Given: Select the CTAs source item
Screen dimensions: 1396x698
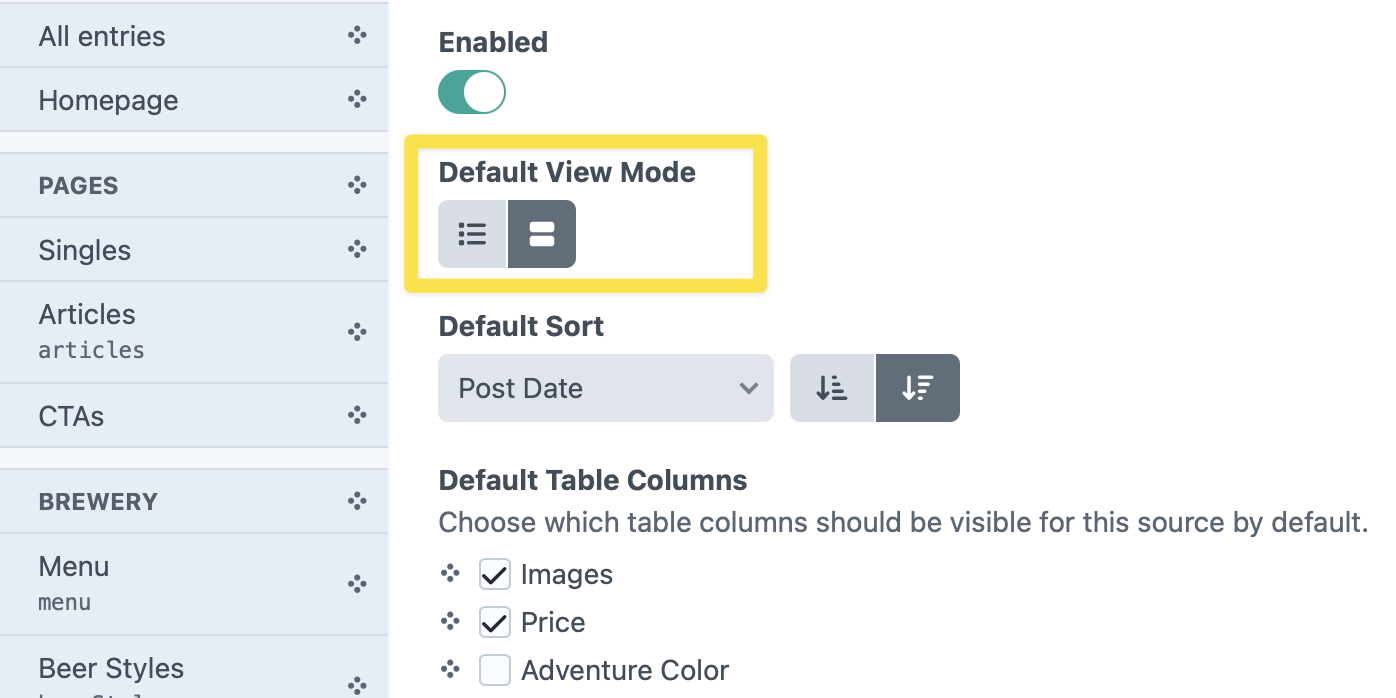Looking at the screenshot, I should (194, 416).
